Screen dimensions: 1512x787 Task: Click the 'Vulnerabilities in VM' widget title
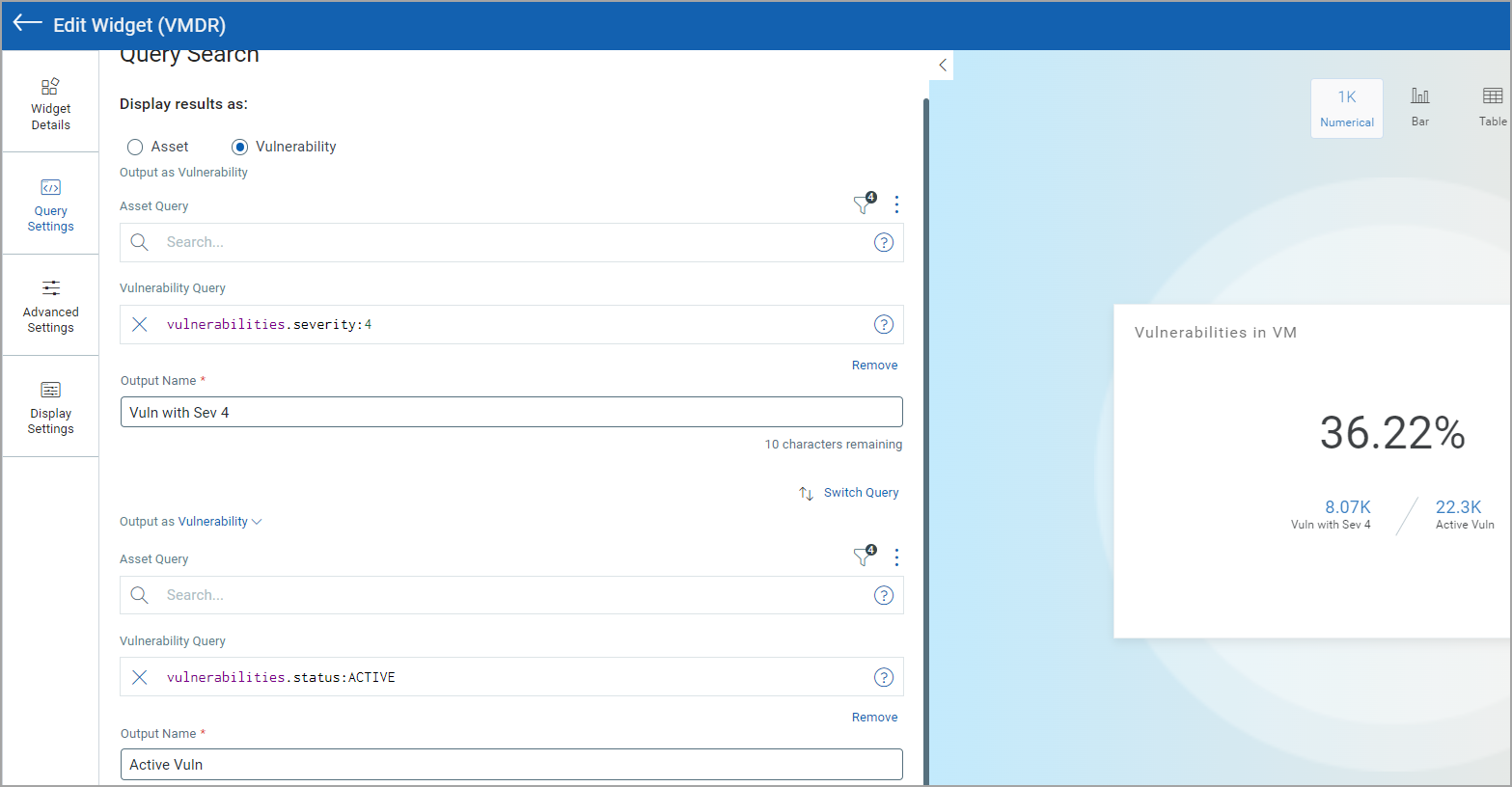tap(1216, 333)
